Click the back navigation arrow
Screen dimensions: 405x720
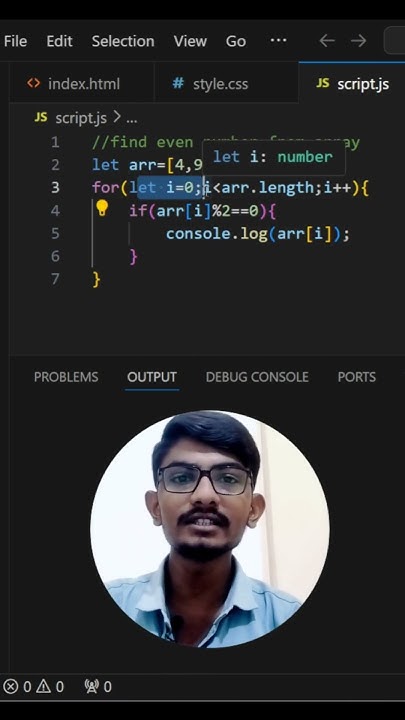click(x=327, y=41)
